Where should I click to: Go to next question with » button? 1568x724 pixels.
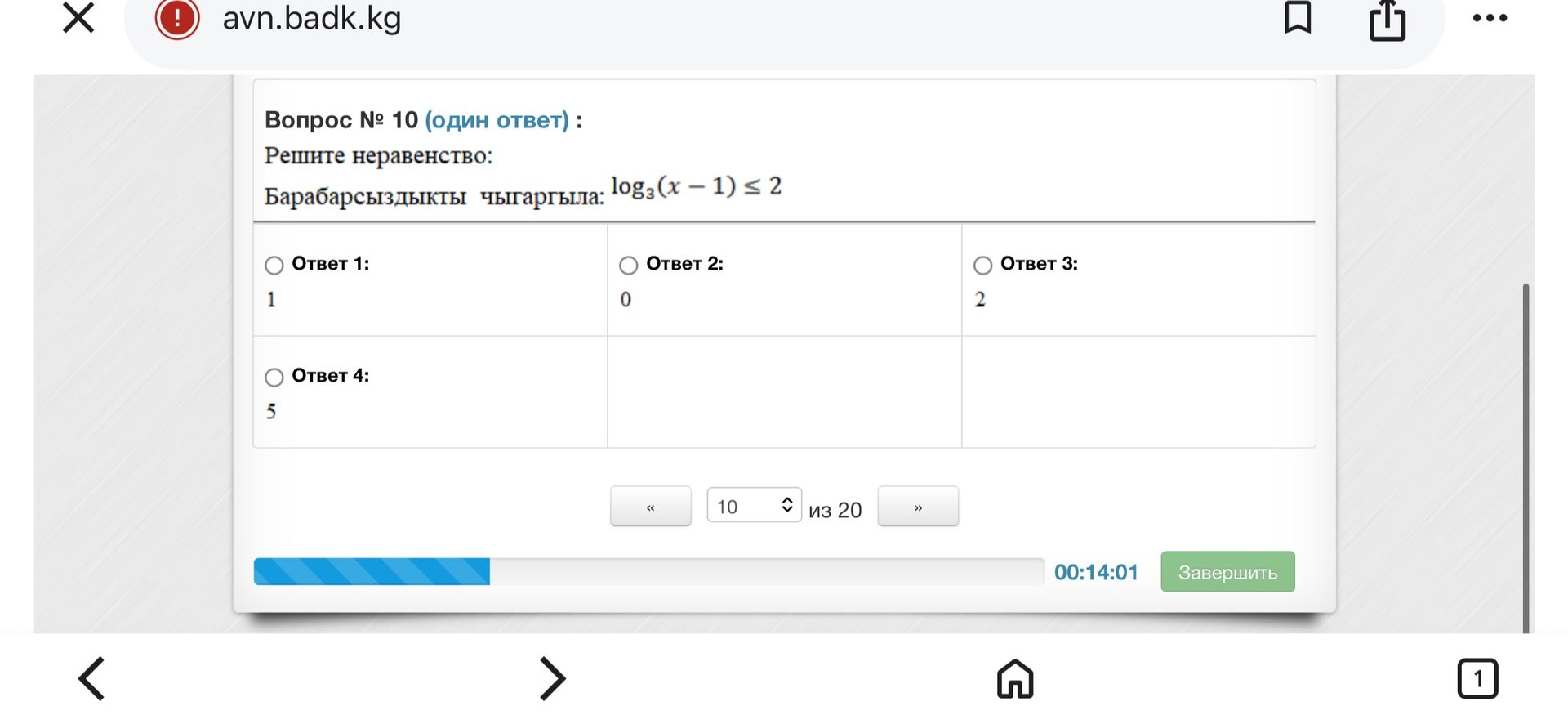[918, 507]
